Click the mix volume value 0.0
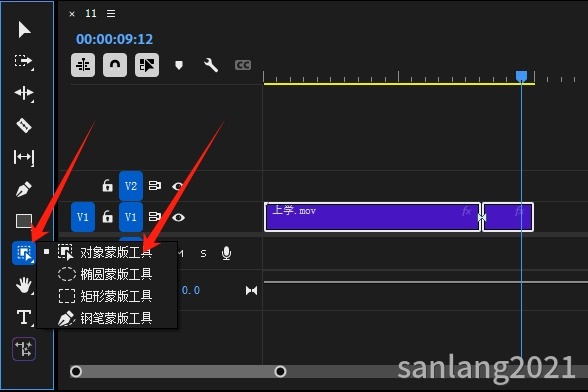 click(191, 290)
